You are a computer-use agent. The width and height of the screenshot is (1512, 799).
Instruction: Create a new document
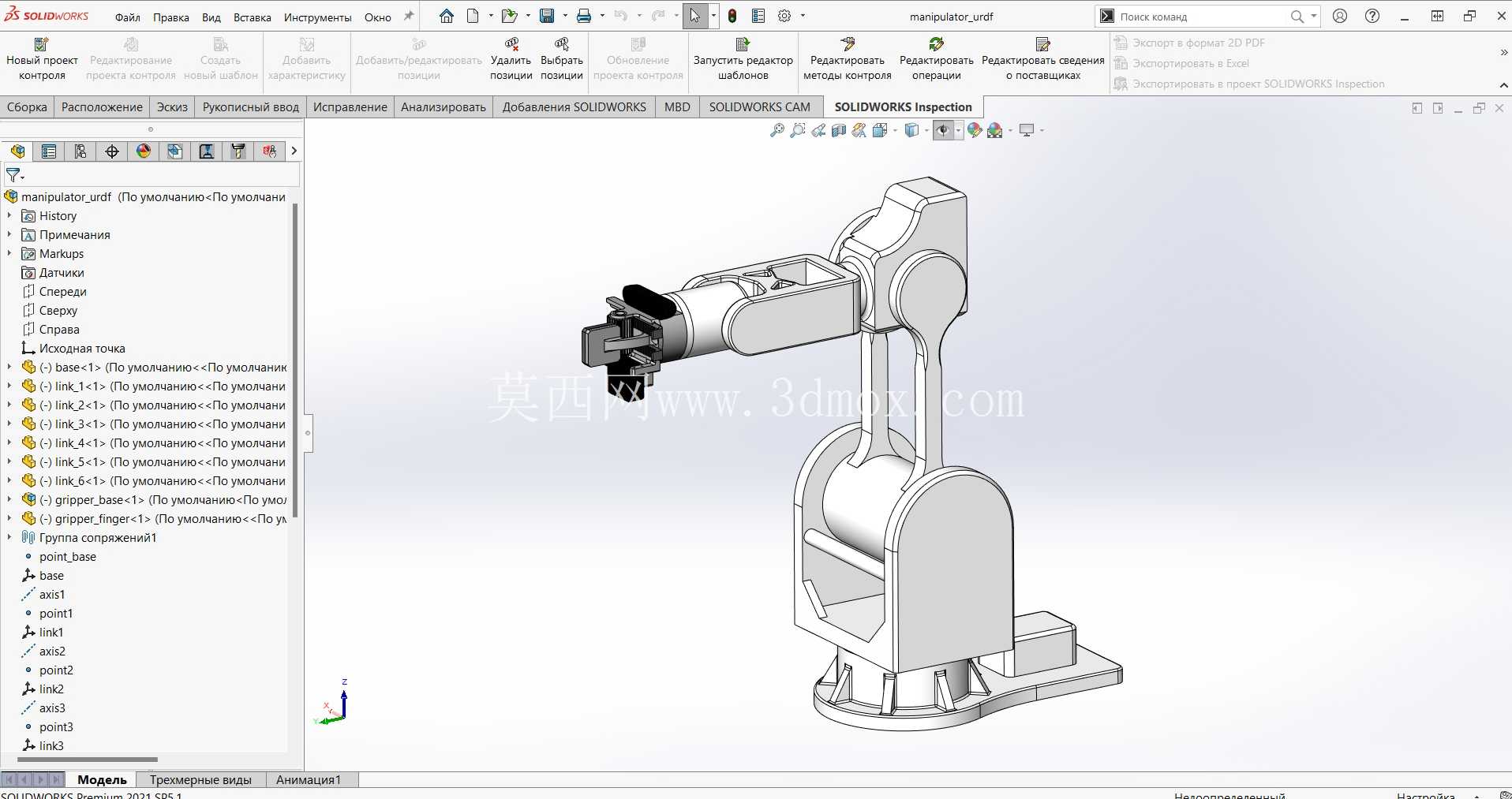tap(473, 16)
